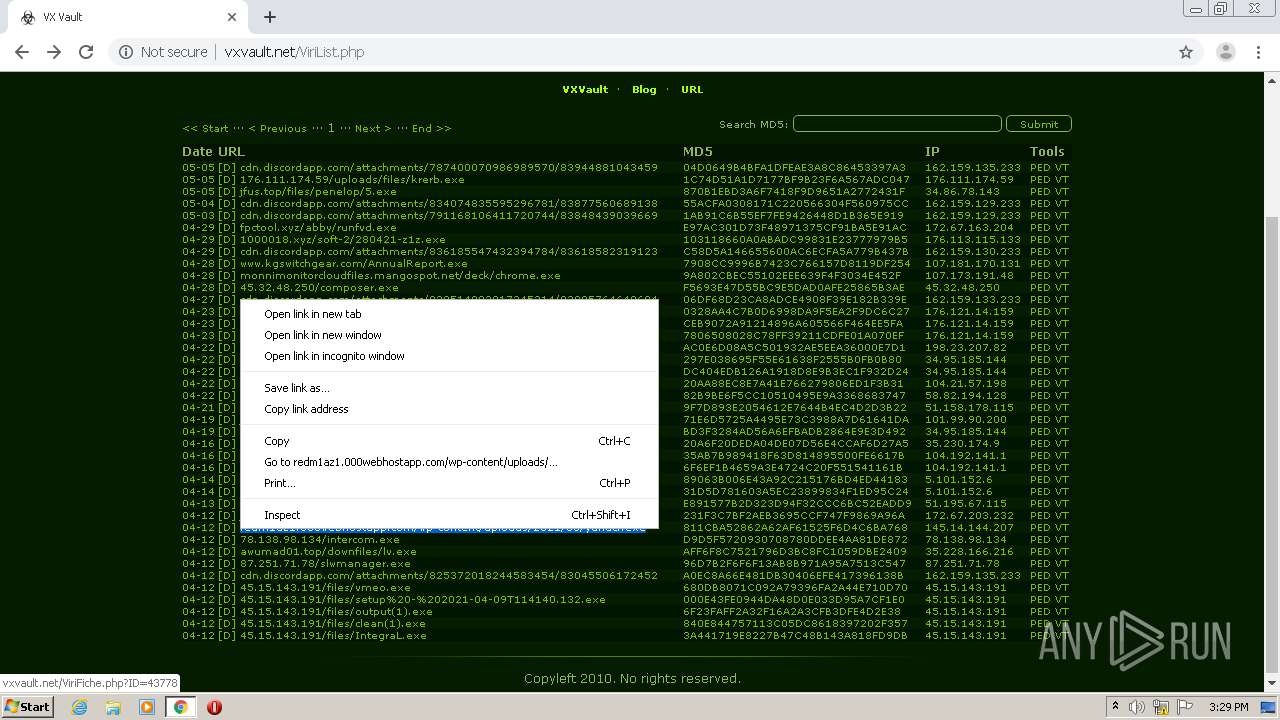Viewport: 1280px width, 720px height.
Task: Open the Windows Start menu
Action: 27,707
